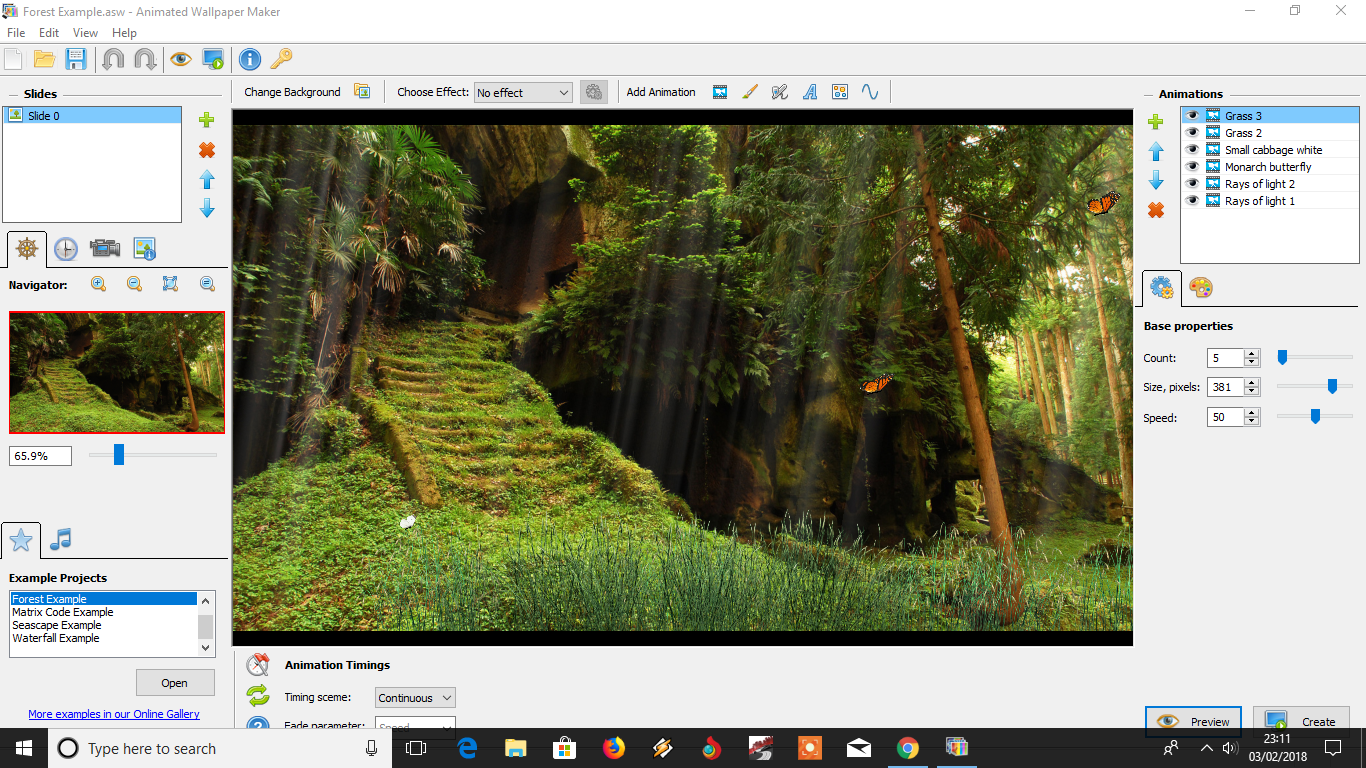Open the Timing scene dropdown
Screen dimensions: 1366x768
coord(414,697)
